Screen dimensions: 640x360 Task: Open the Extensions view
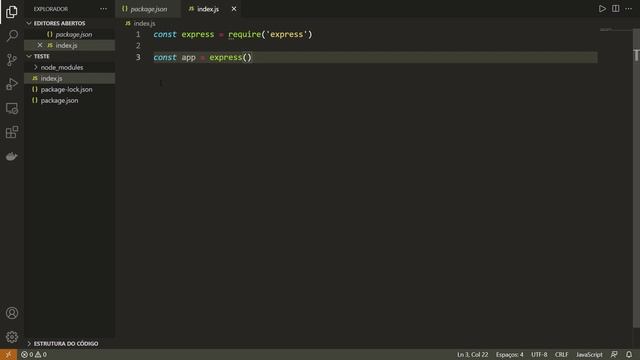click(x=11, y=132)
